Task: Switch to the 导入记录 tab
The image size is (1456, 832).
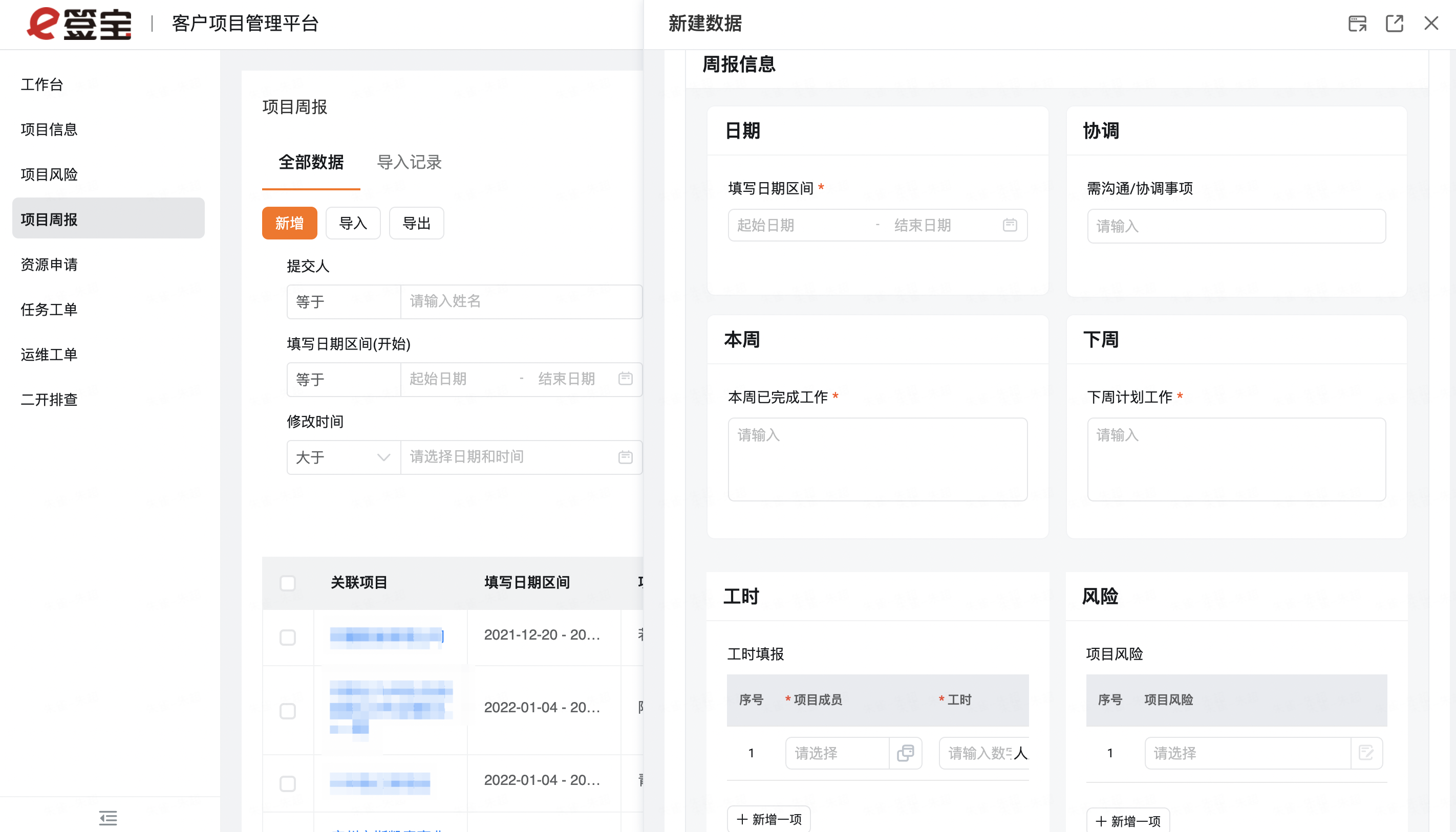Action: (409, 162)
